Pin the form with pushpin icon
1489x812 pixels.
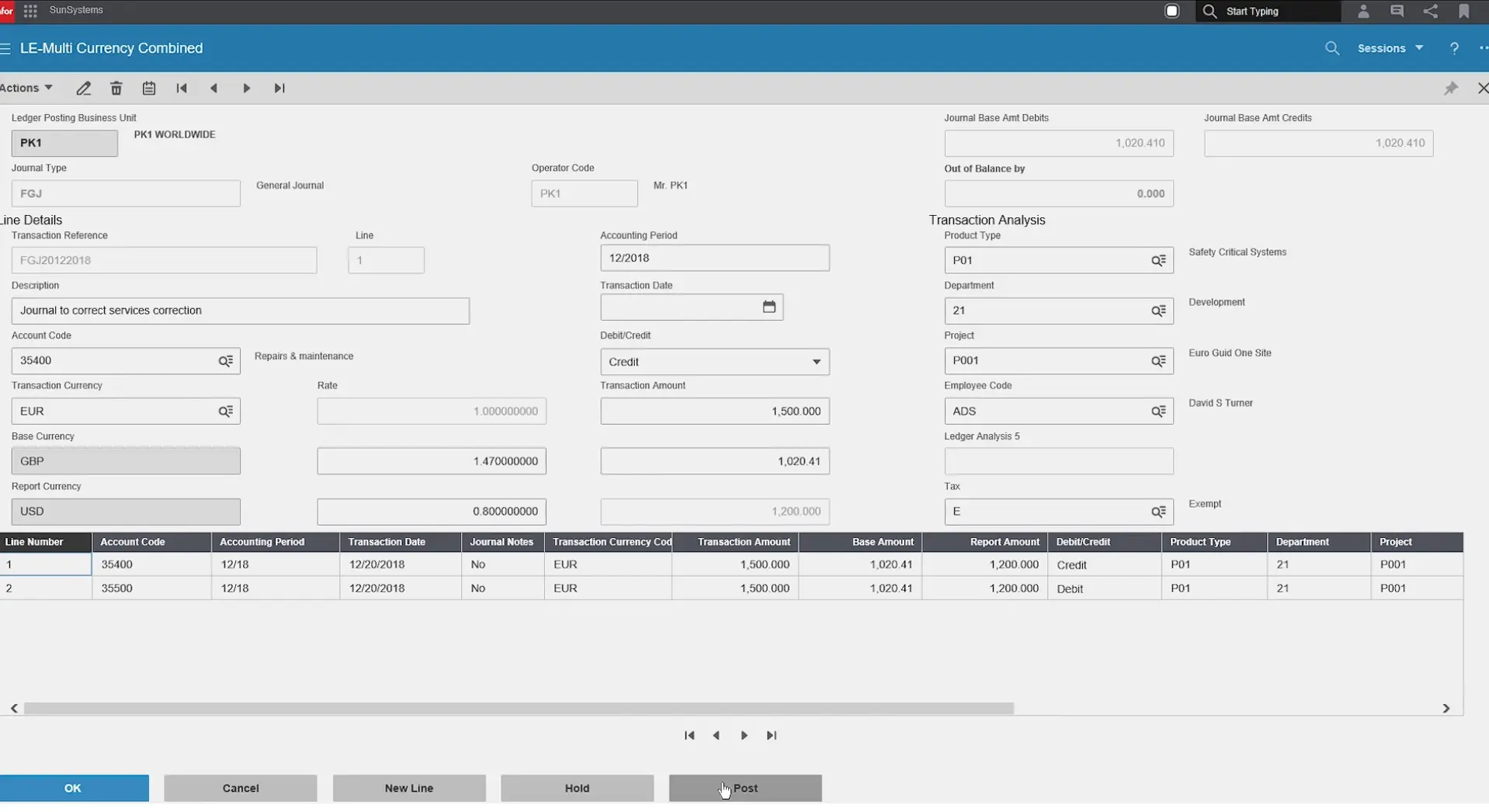(1451, 88)
